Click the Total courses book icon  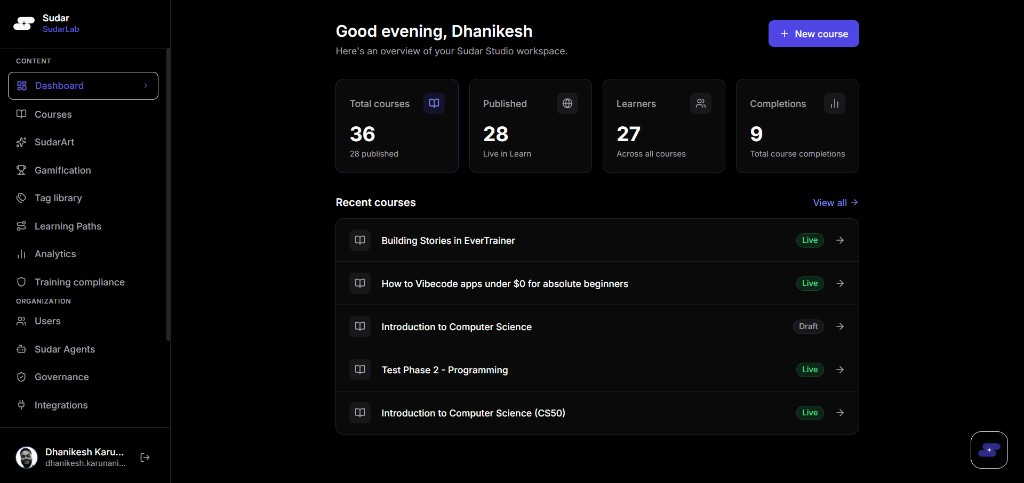pos(434,103)
